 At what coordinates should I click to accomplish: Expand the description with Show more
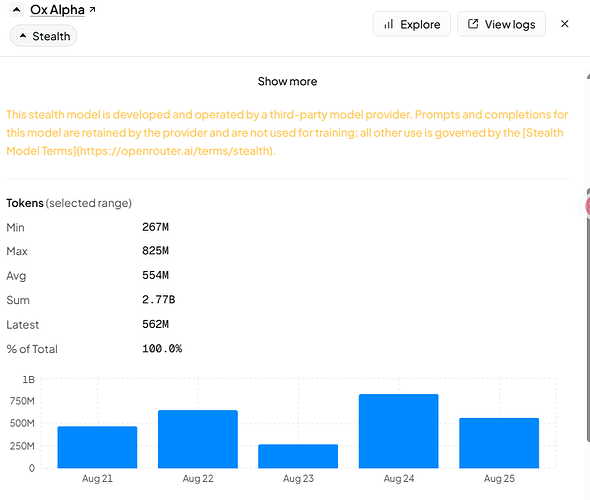287,81
